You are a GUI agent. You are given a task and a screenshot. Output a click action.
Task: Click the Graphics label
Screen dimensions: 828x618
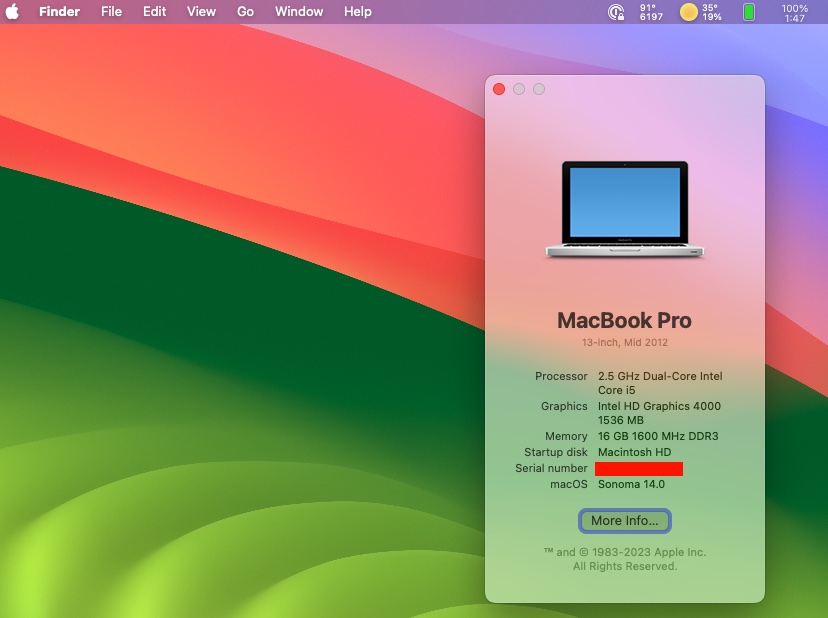(x=564, y=406)
